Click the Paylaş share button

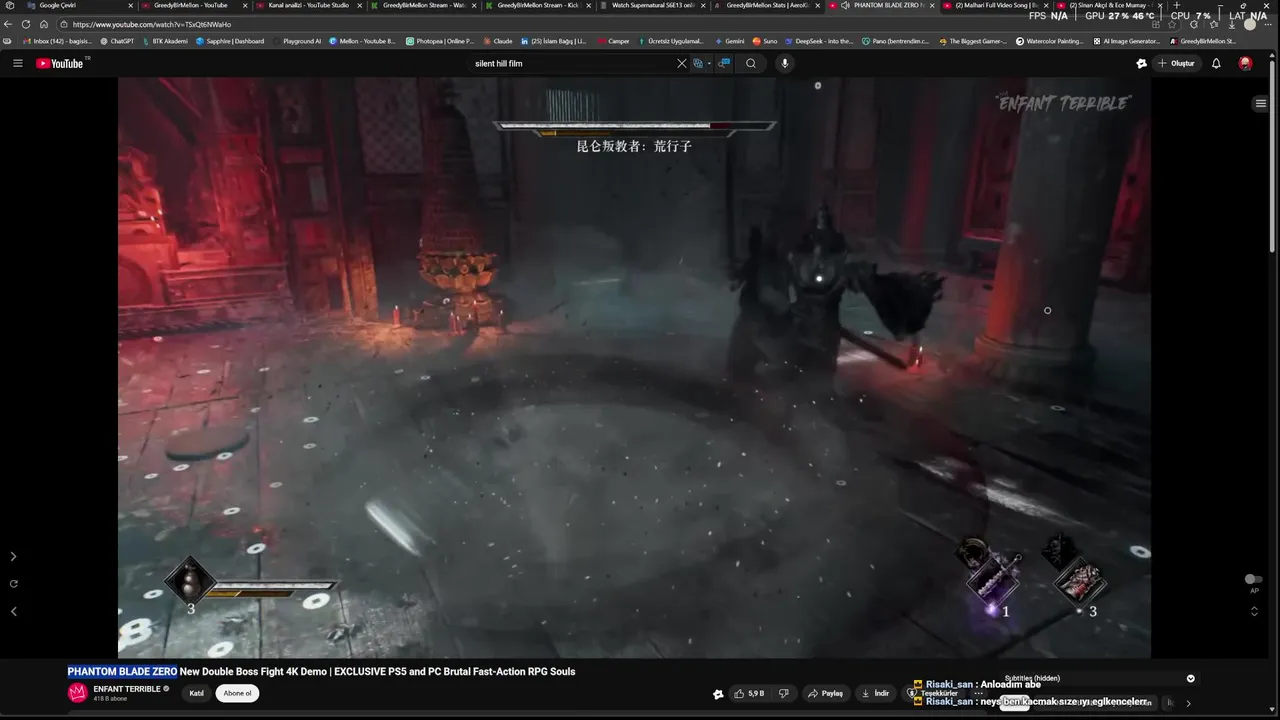click(826, 693)
